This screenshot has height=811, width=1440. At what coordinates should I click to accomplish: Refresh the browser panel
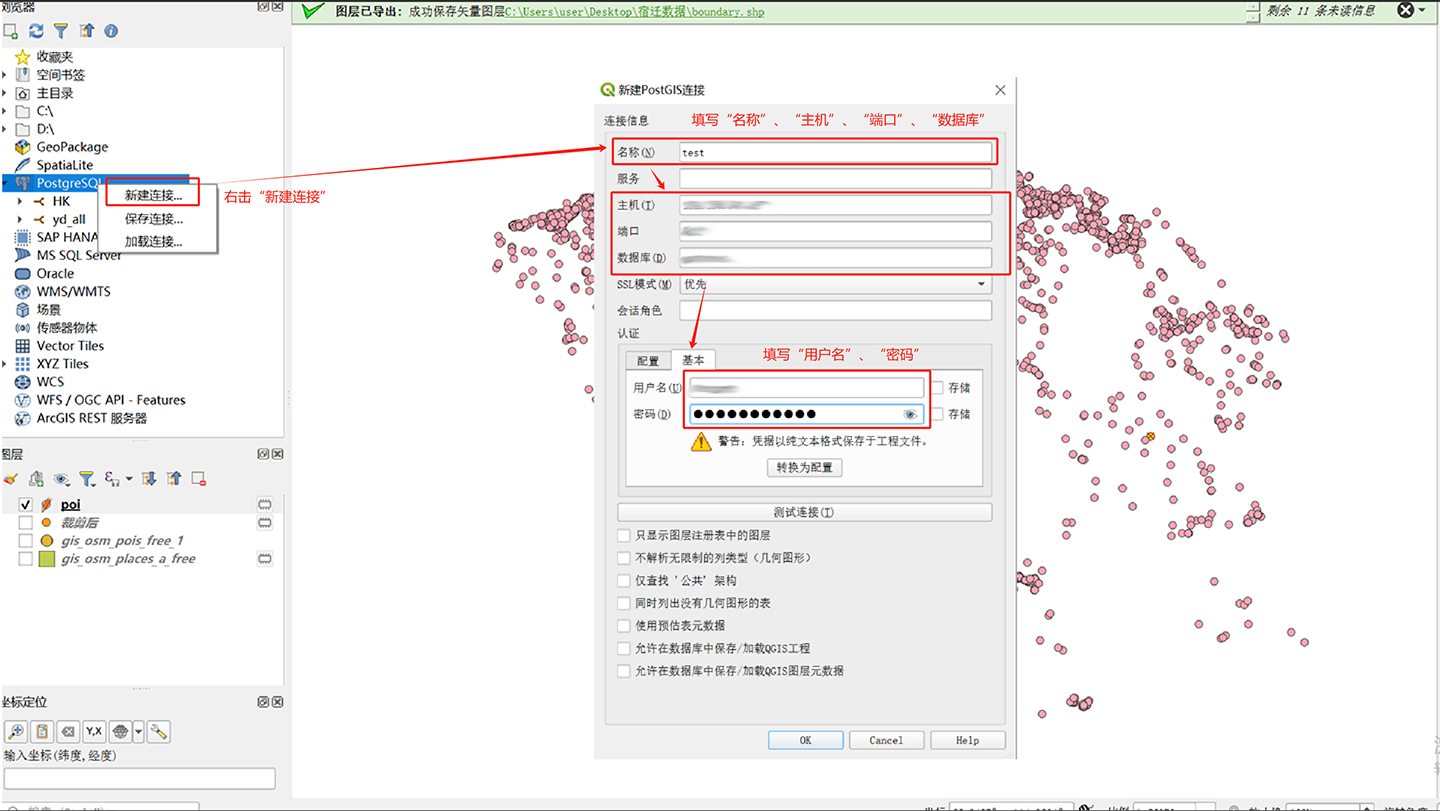[x=37, y=31]
